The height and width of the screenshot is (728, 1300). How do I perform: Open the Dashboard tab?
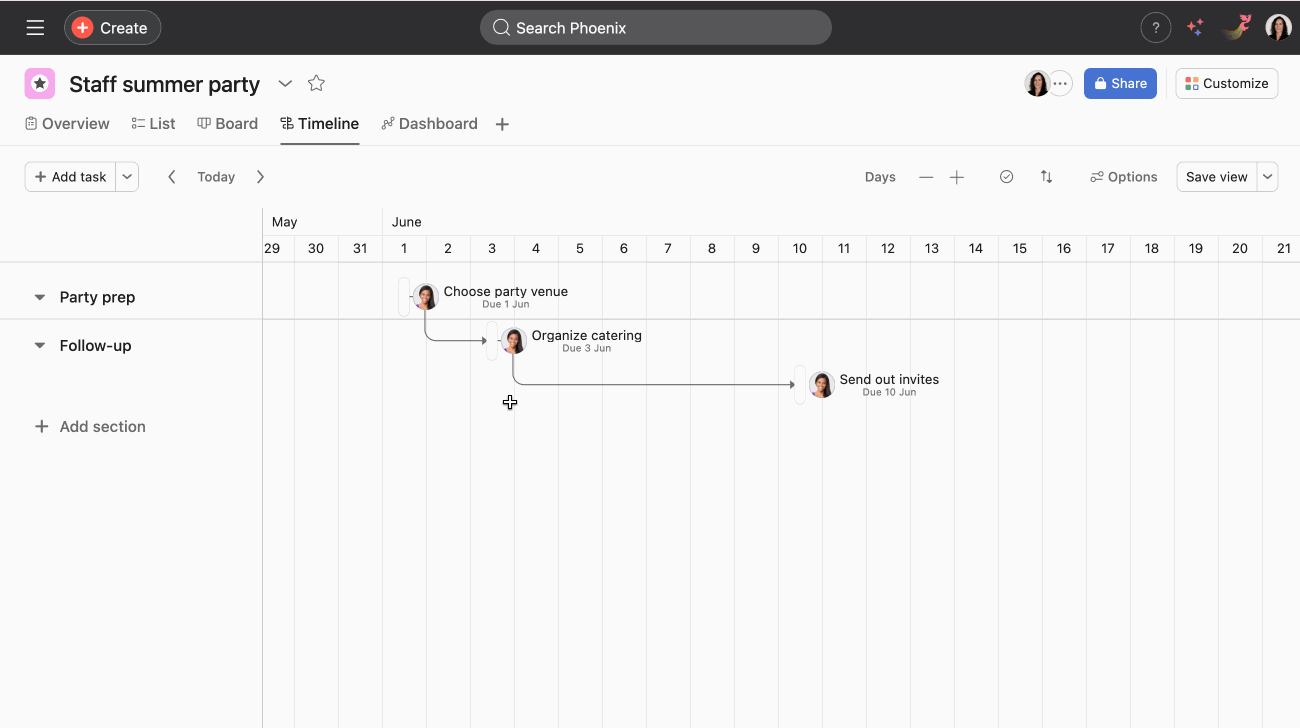click(x=430, y=123)
